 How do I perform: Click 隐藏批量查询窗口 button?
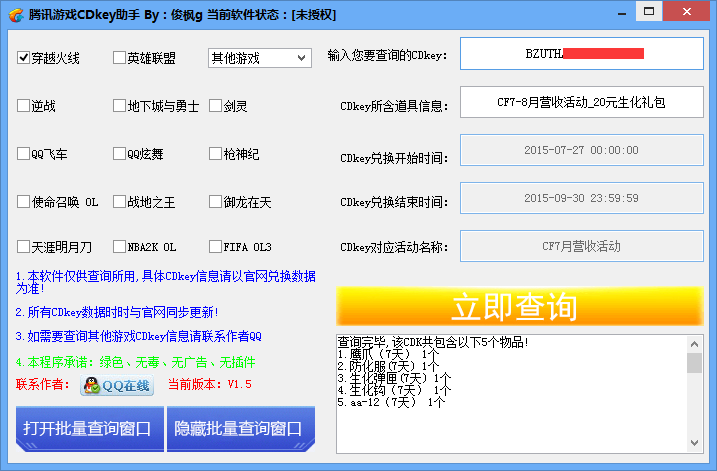pos(238,429)
